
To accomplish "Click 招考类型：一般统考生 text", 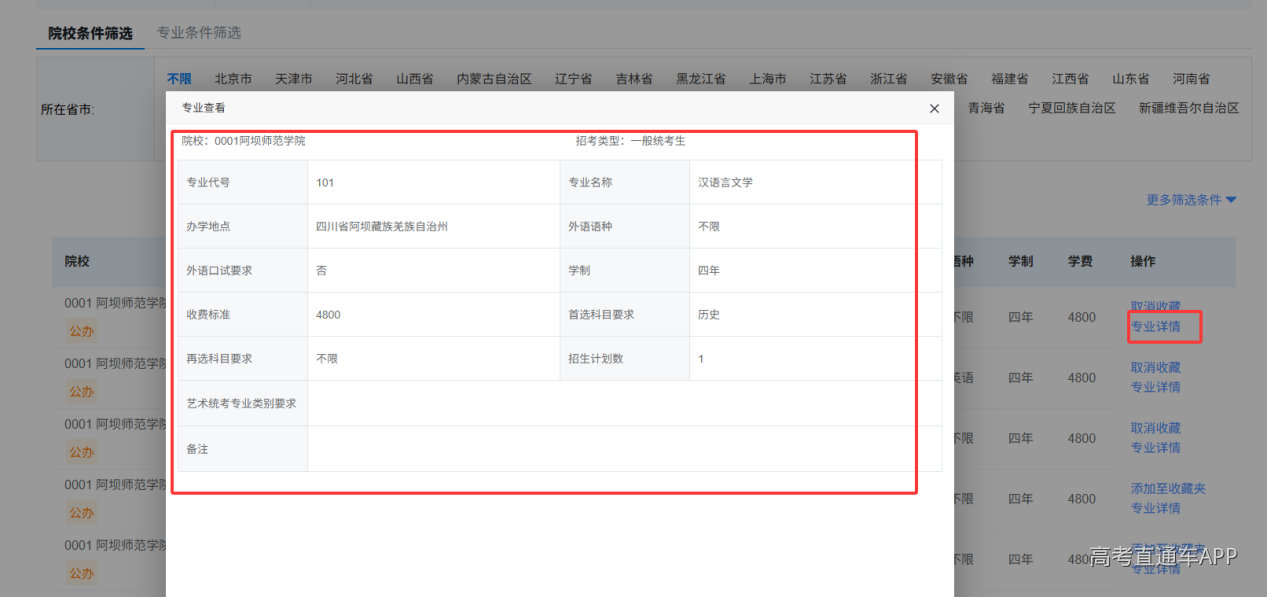I will click(x=631, y=141).
